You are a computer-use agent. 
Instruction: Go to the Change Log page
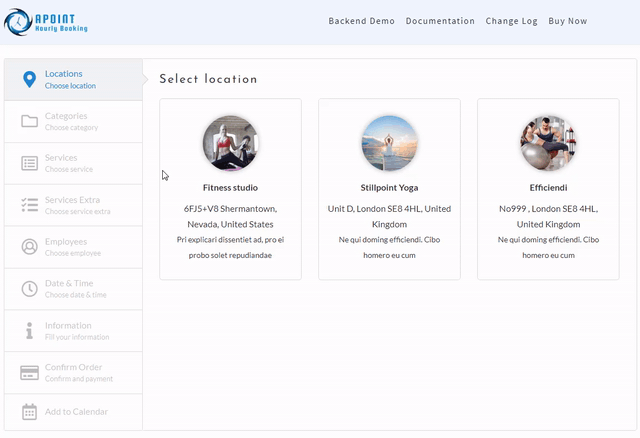(x=511, y=21)
